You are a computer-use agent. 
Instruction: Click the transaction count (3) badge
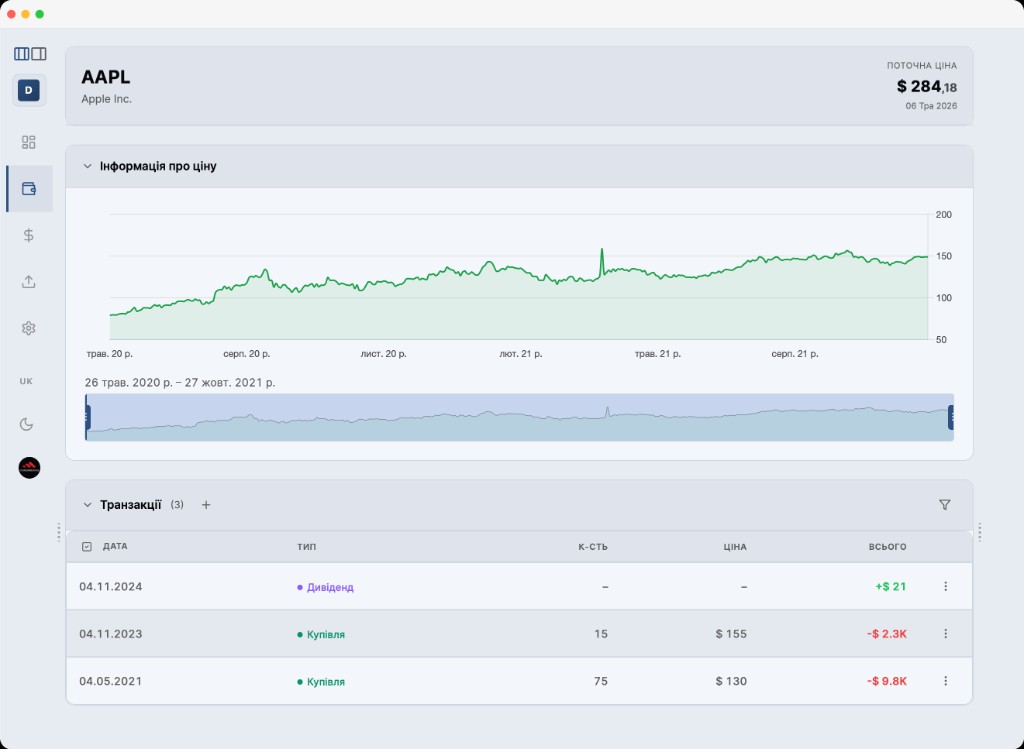(177, 505)
